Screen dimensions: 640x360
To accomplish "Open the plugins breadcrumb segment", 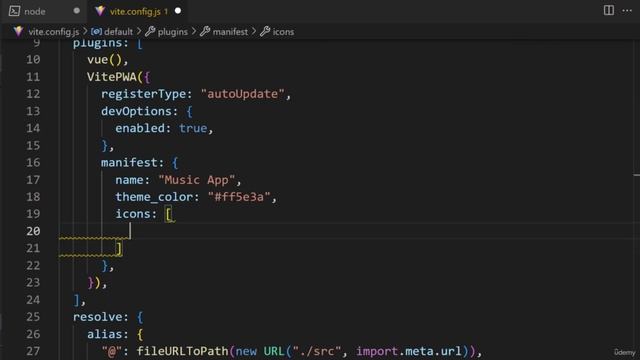I will [173, 32].
